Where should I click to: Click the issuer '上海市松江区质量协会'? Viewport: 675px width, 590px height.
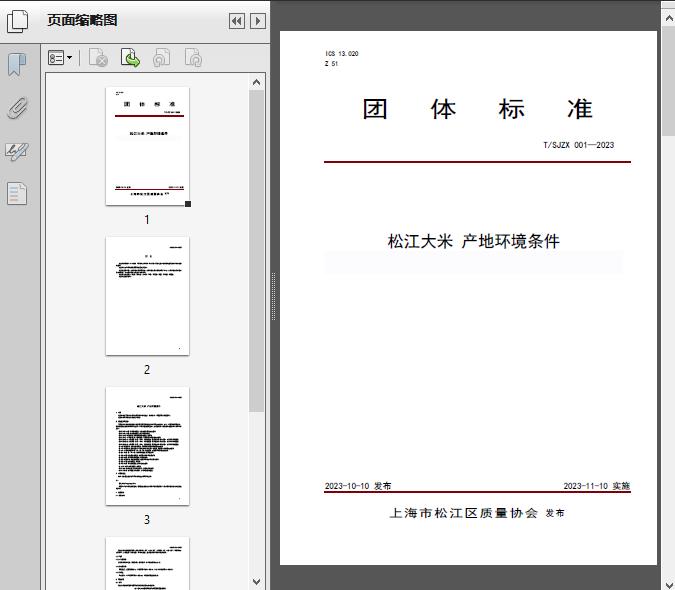point(464,513)
